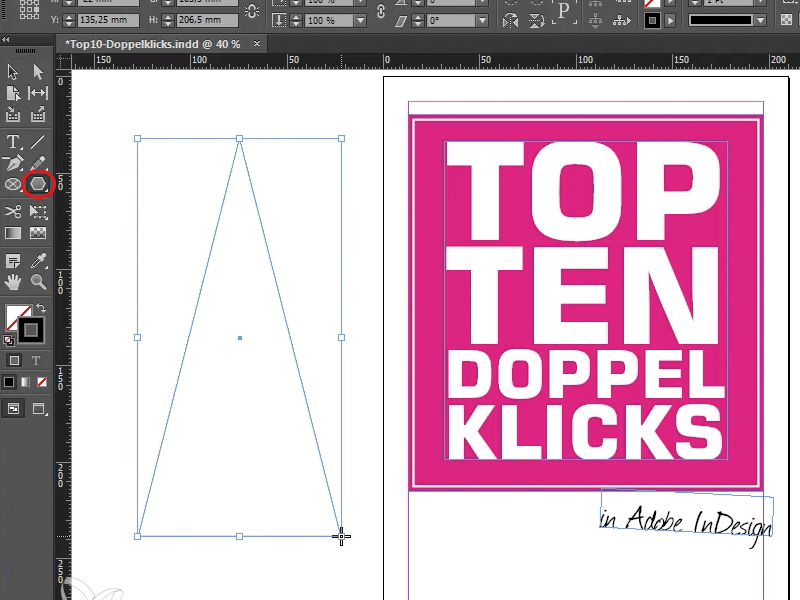
Task: Apply None button in toolbox
Action: [42, 382]
